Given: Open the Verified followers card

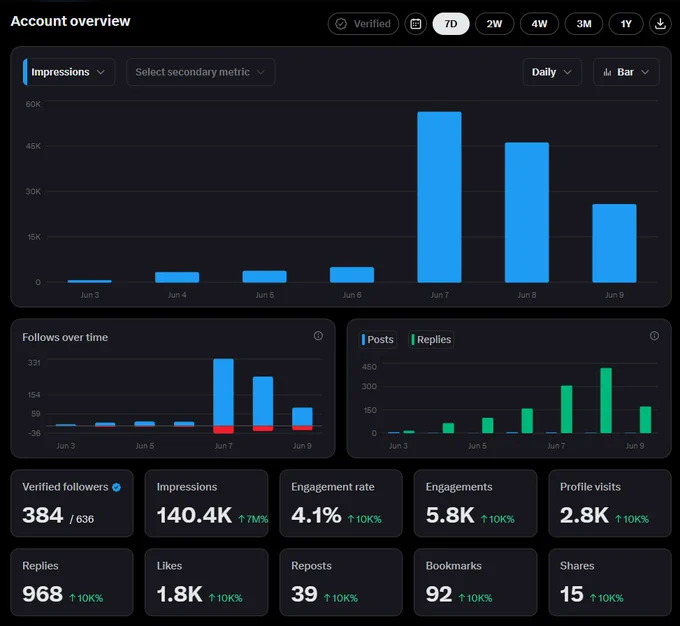Looking at the screenshot, I should pyautogui.click(x=72, y=503).
